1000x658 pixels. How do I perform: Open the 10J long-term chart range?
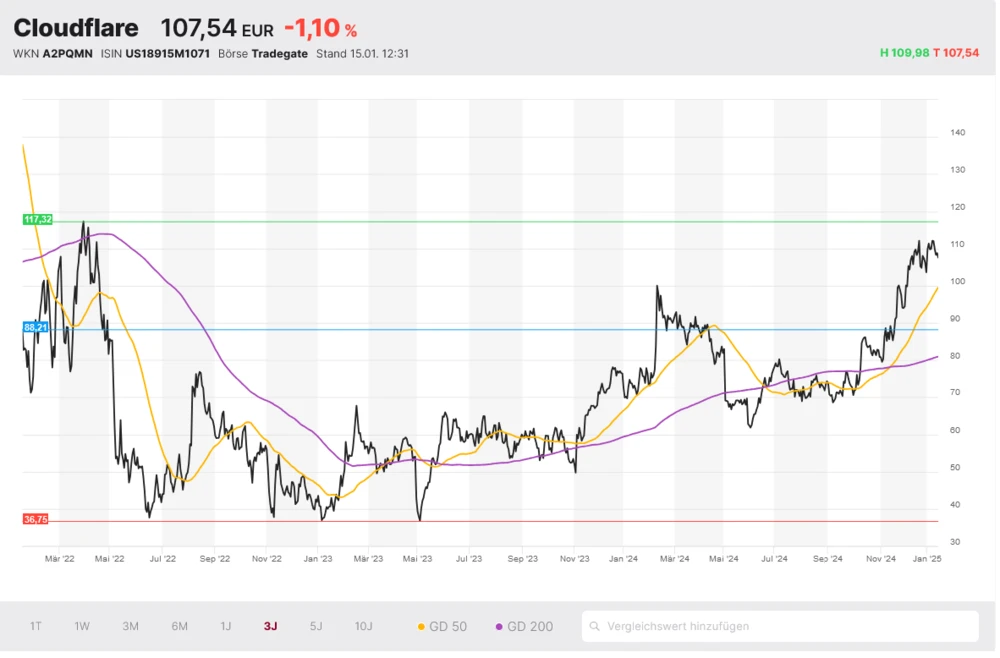click(363, 627)
